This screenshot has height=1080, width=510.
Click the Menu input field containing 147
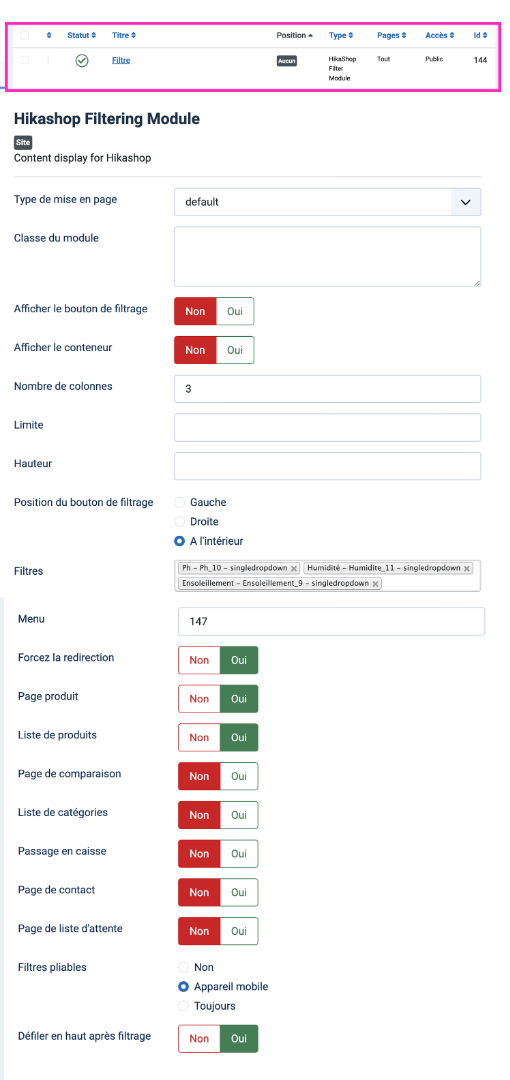332,621
